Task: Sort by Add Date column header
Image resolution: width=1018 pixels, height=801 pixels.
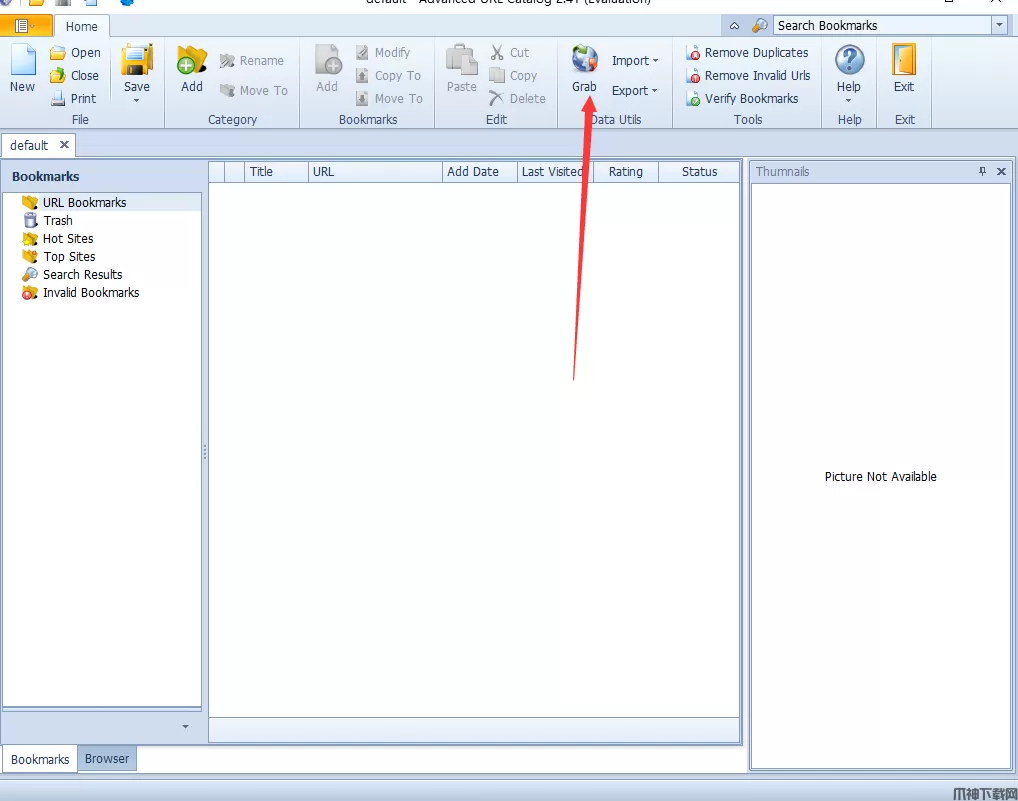Action: (x=479, y=172)
